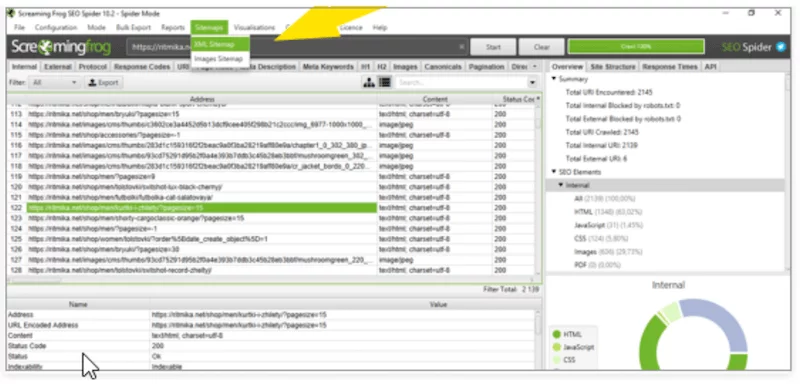The image size is (800, 384).
Task: Clear the URL field with X icon
Action: [x=462, y=47]
